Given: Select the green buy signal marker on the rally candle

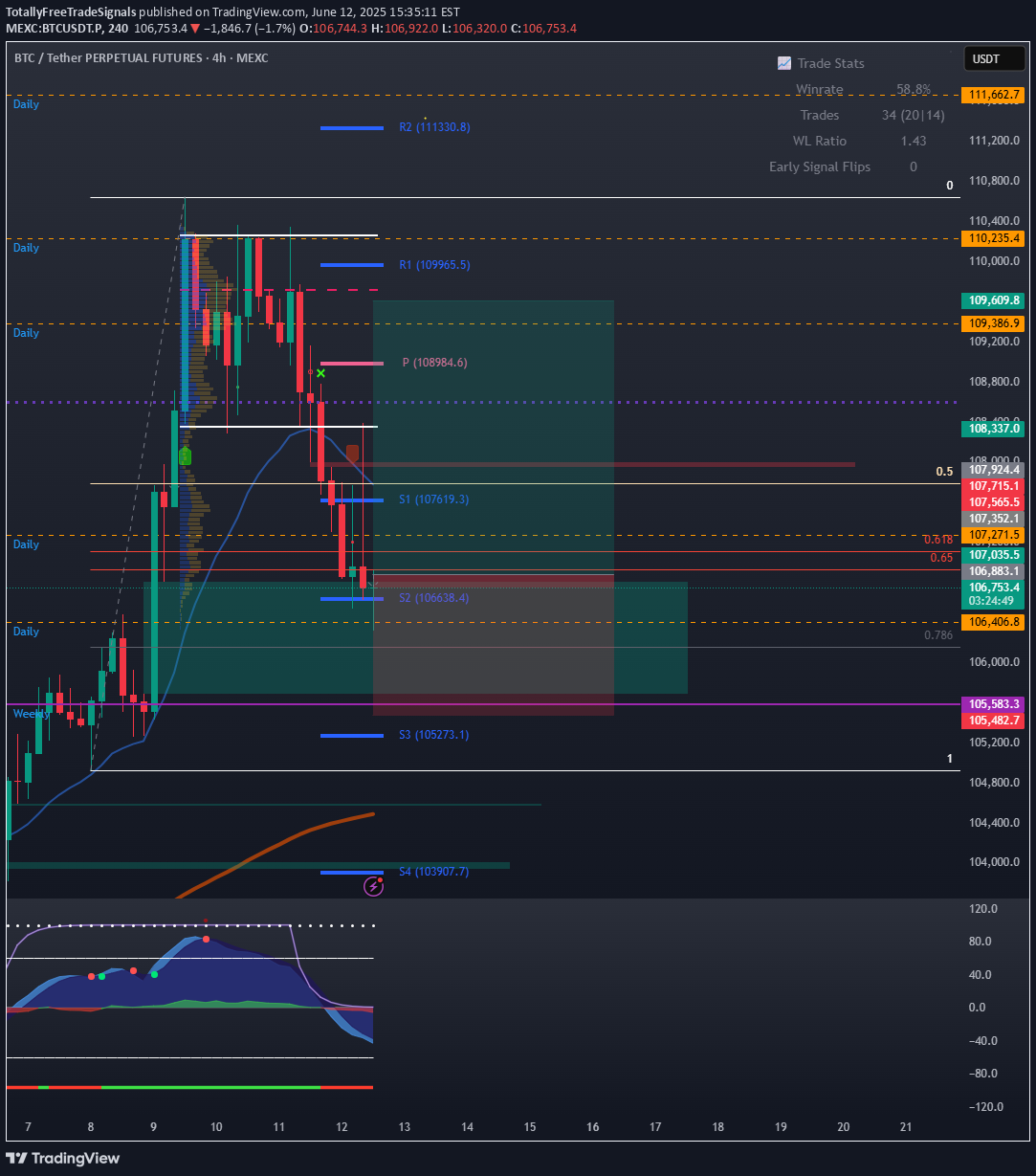Looking at the screenshot, I should (185, 456).
